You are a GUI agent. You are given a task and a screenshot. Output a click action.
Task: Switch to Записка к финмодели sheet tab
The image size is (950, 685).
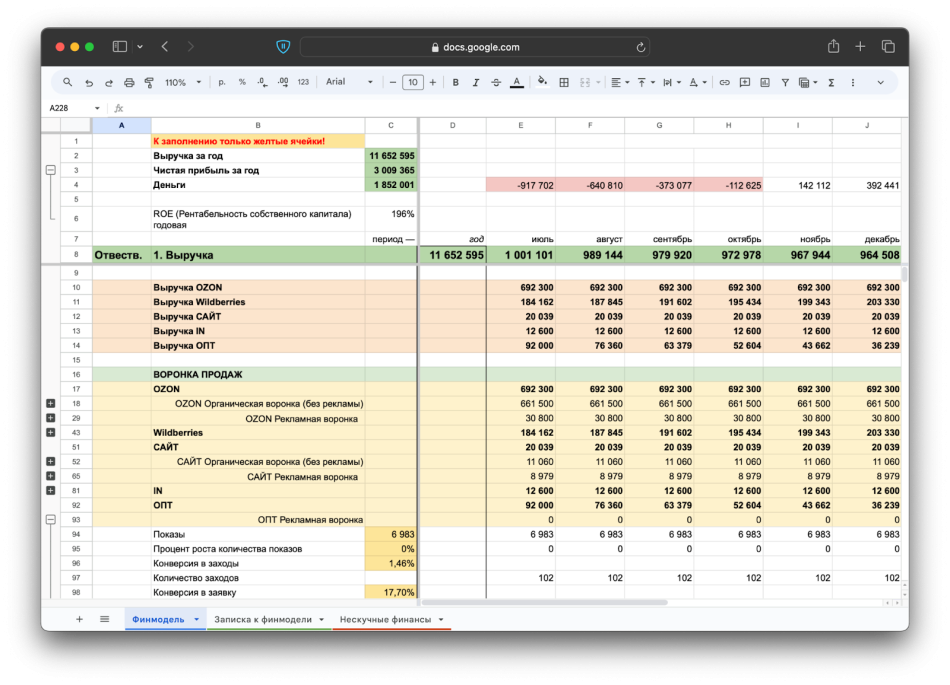pos(263,620)
